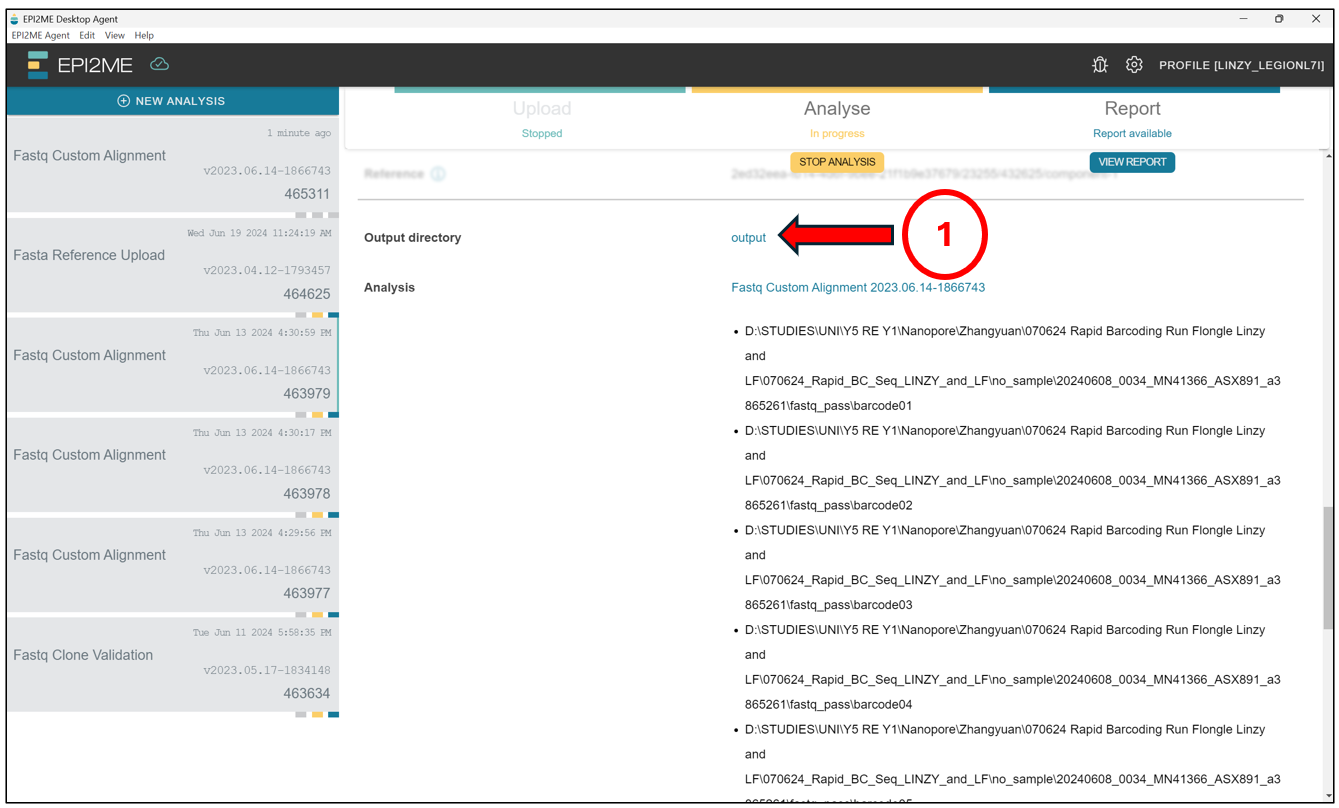Open Fastq Custom Alignment run 463979
The height and width of the screenshot is (808, 1339).
172,364
